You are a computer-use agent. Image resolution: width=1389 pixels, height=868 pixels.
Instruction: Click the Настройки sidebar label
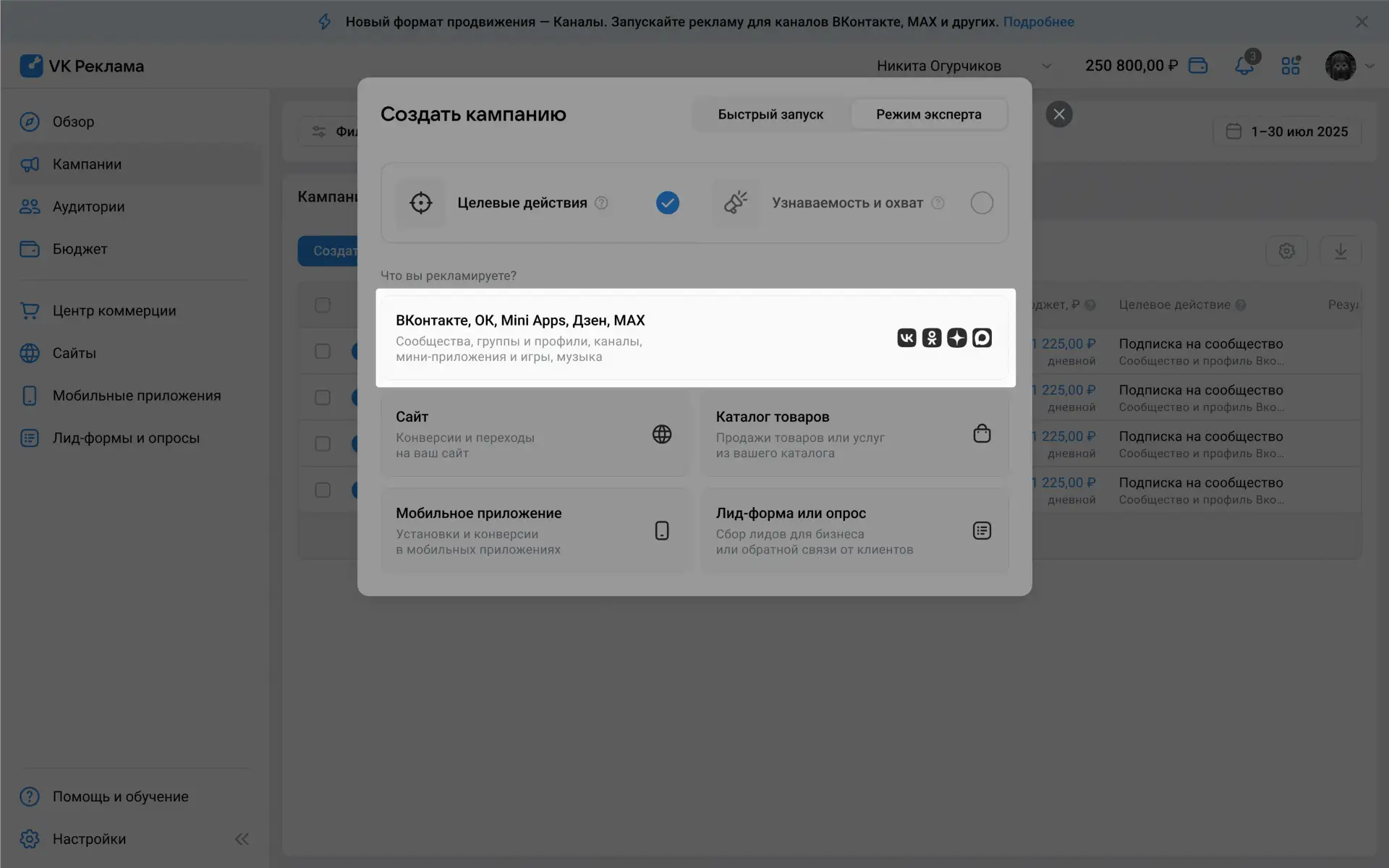coord(89,839)
